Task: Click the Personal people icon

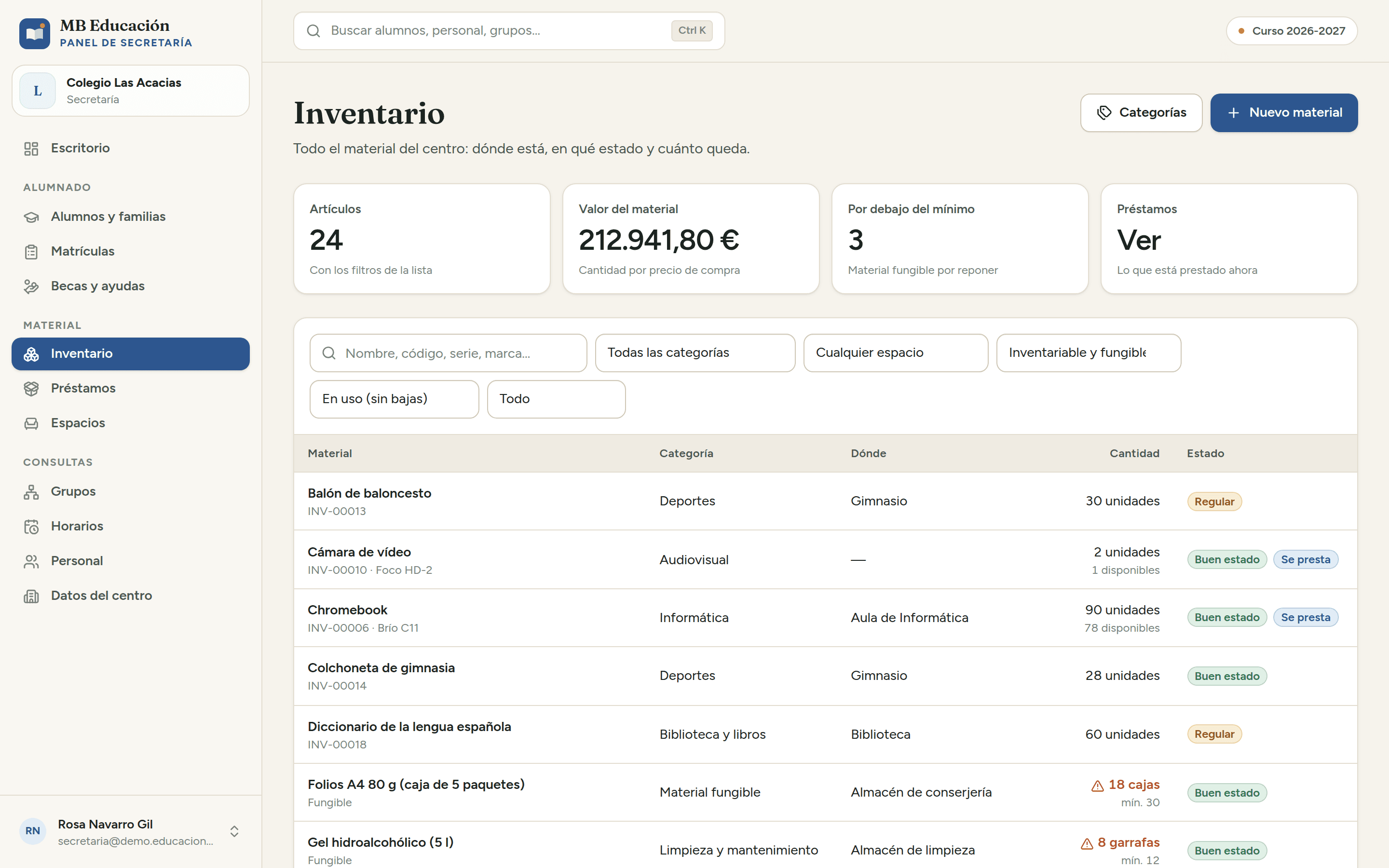Action: pos(31,561)
